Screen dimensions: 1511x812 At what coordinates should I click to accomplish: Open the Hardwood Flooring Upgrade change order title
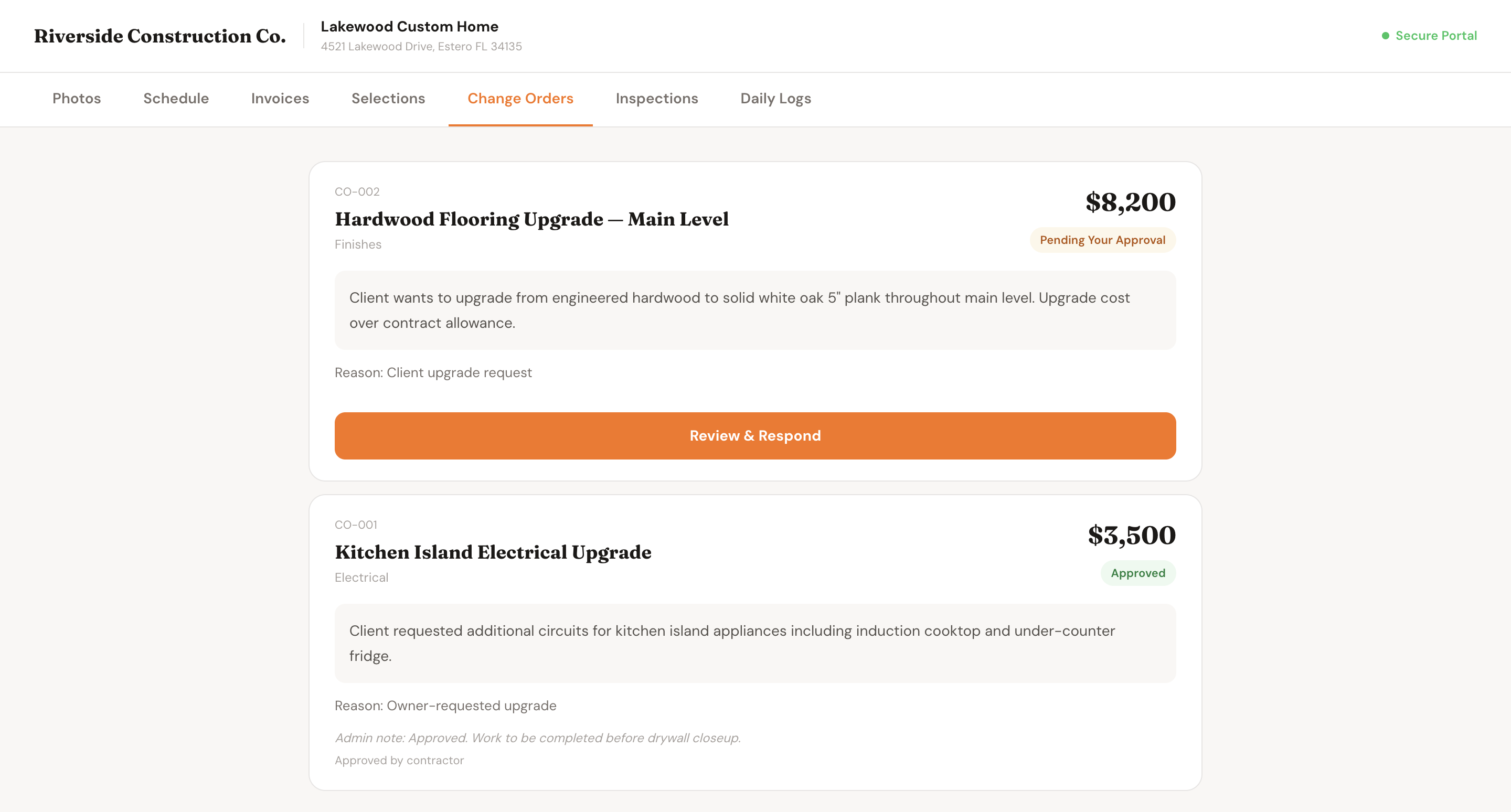[x=531, y=219]
